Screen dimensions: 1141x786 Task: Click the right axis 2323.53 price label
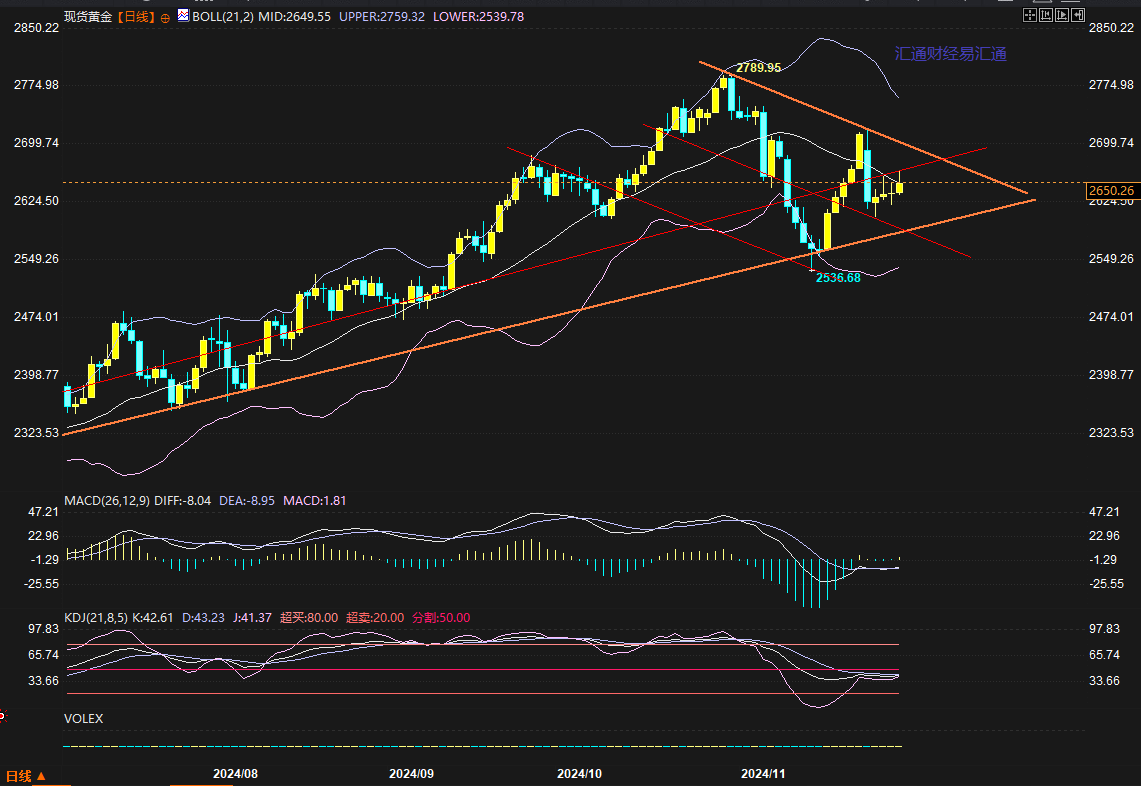[1111, 433]
